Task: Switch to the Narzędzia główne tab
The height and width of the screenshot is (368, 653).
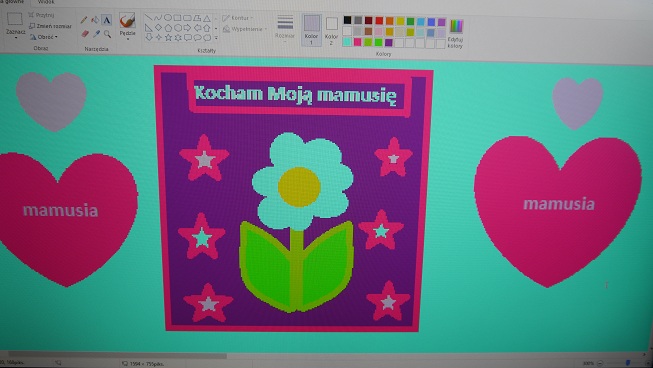Action: point(12,2)
